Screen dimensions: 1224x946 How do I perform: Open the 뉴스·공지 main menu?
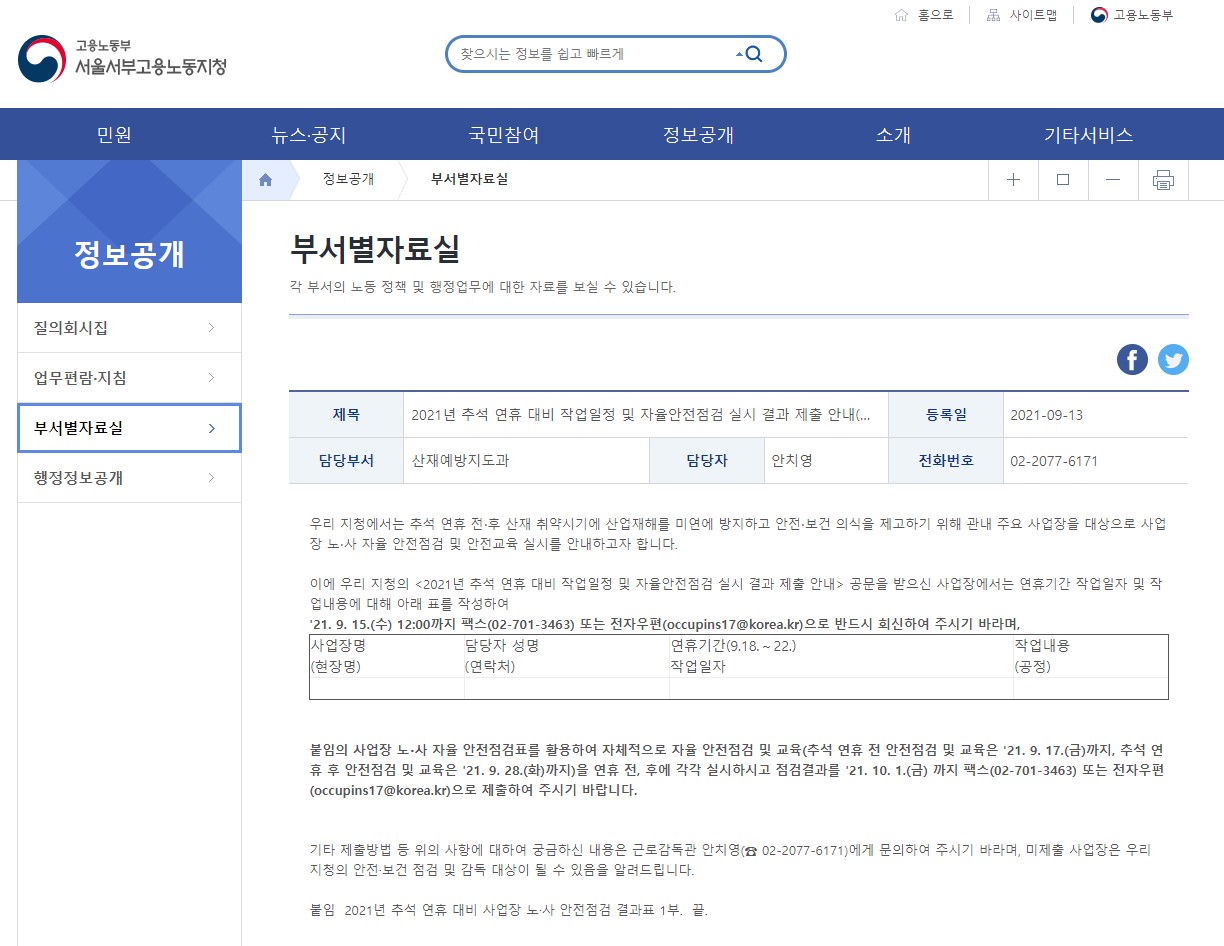tap(309, 135)
